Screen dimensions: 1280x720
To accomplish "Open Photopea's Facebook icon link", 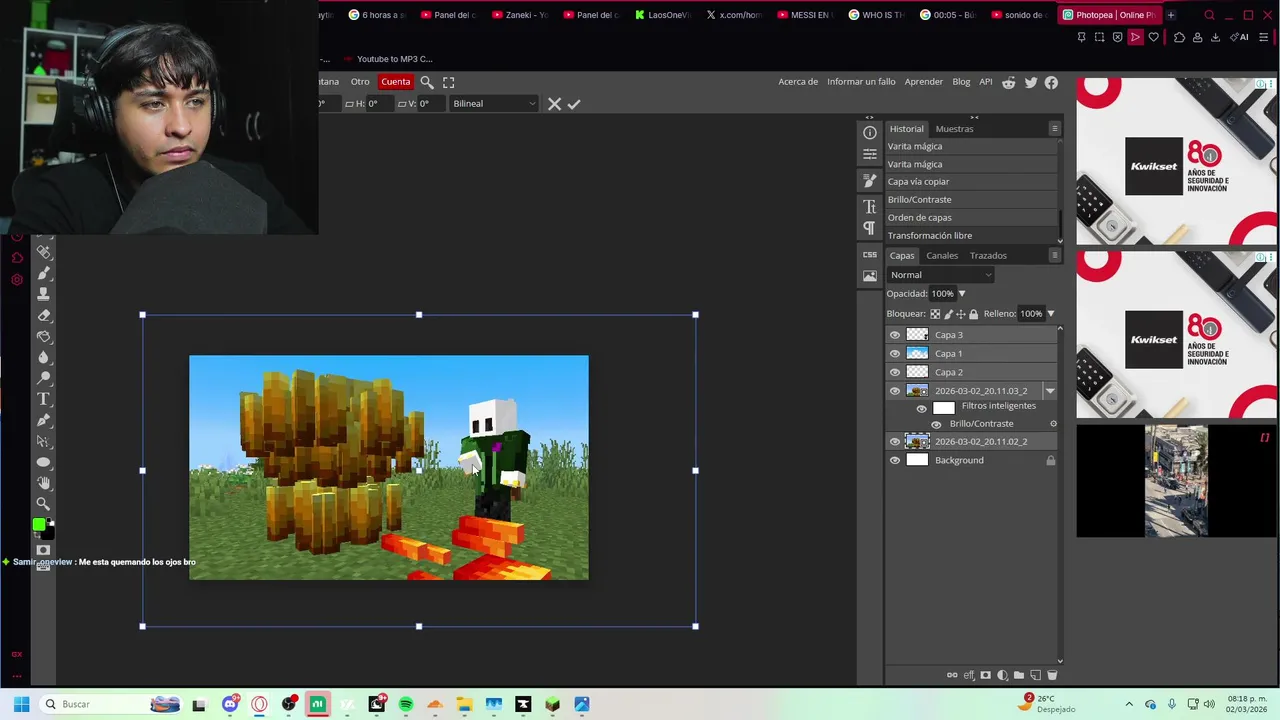I will (1051, 83).
